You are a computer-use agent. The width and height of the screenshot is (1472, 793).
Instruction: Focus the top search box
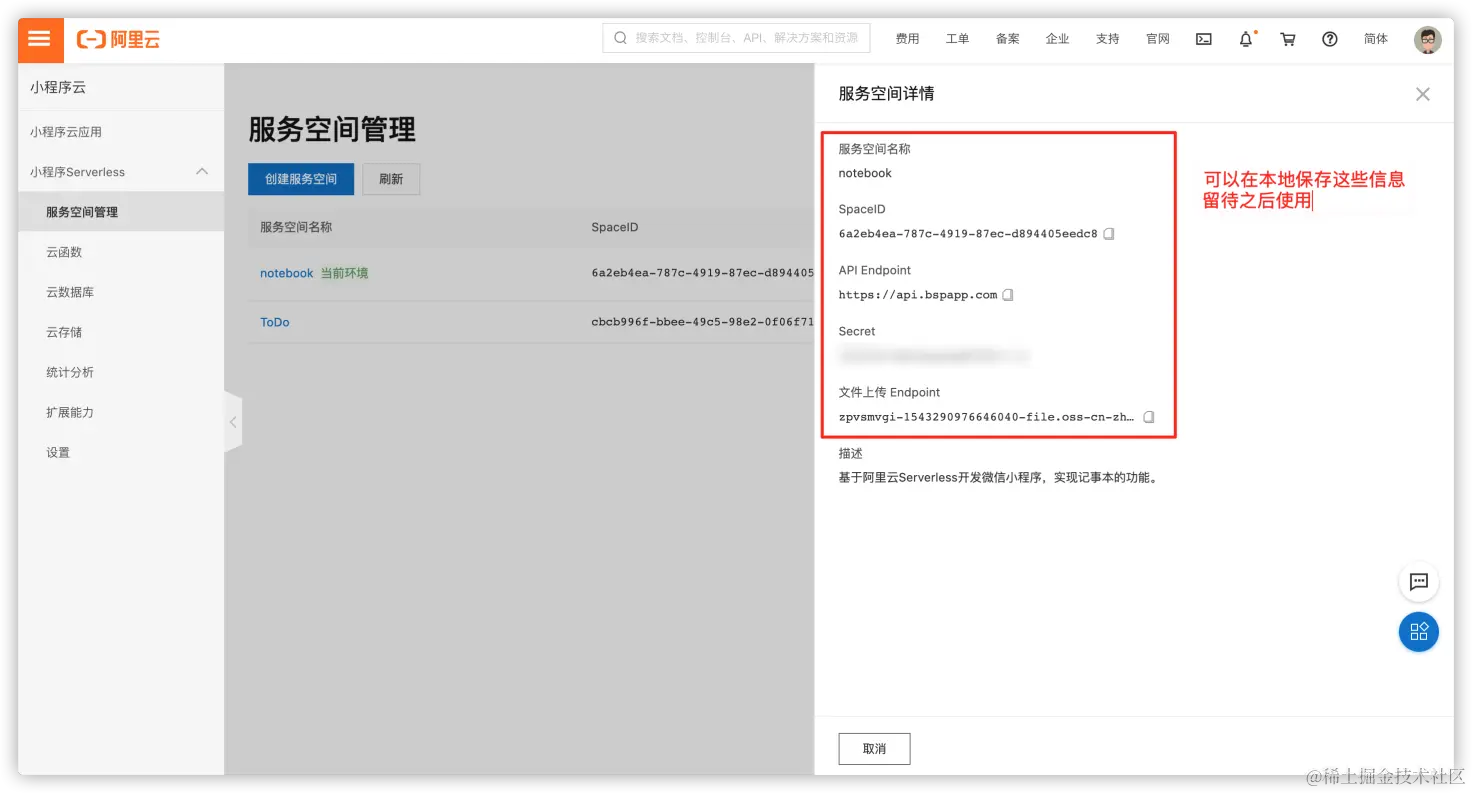pyautogui.click(x=736, y=38)
